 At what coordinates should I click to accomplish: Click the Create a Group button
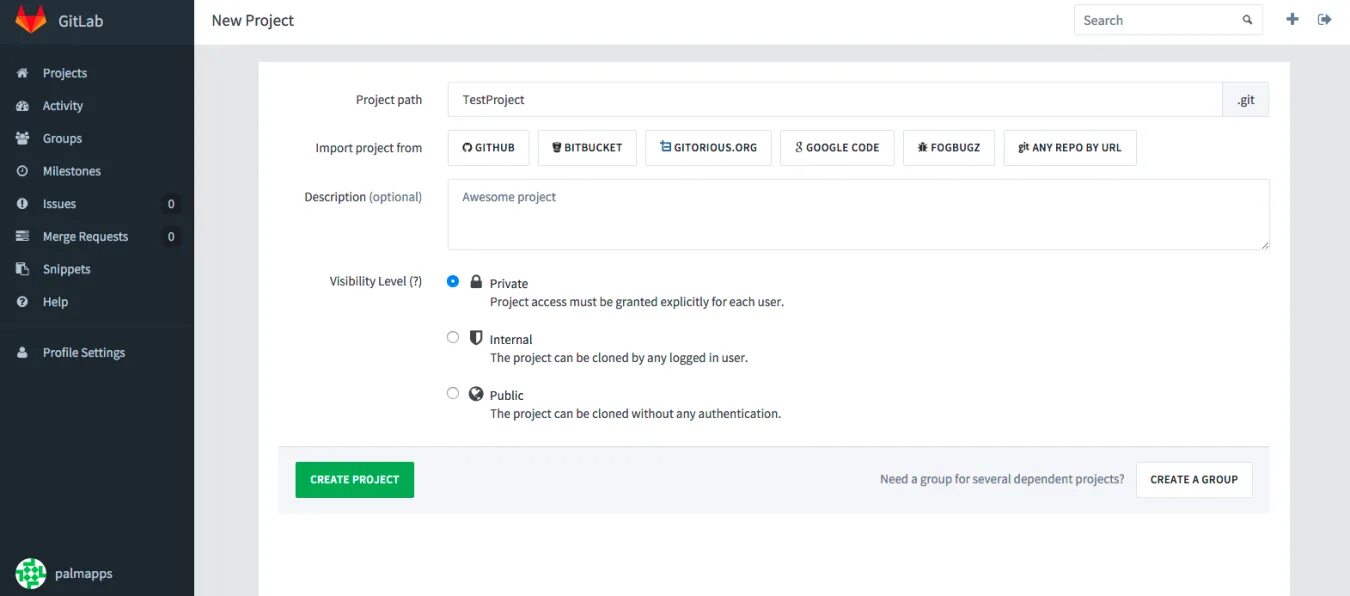click(x=1194, y=480)
